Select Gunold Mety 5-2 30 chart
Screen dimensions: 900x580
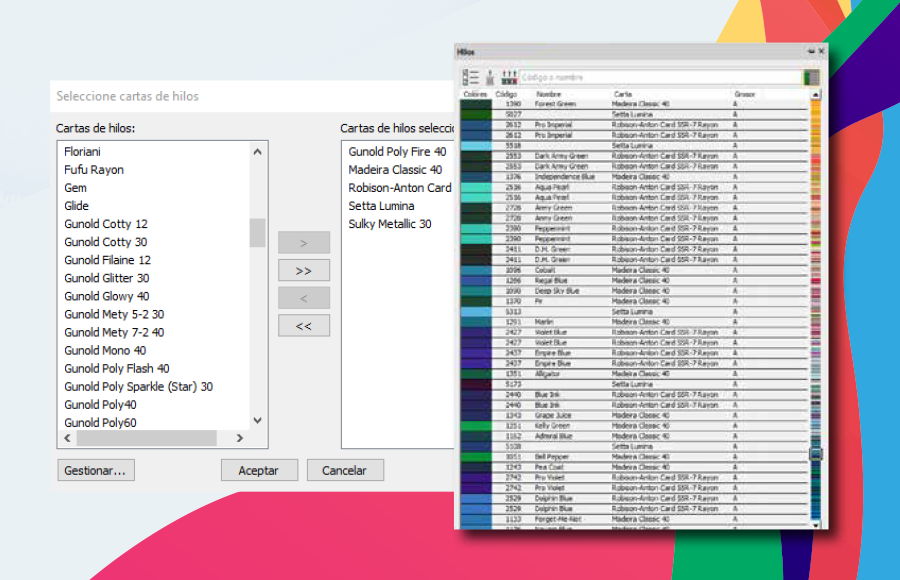pyautogui.click(x=114, y=314)
